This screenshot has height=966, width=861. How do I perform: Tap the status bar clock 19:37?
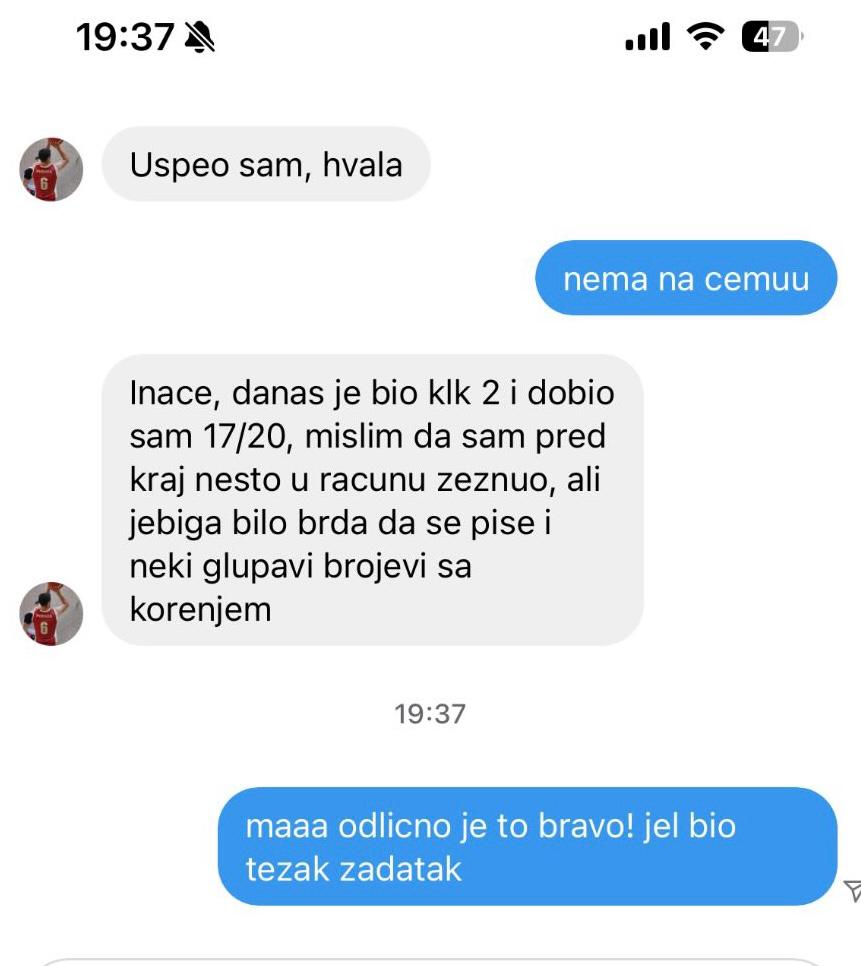click(x=125, y=37)
